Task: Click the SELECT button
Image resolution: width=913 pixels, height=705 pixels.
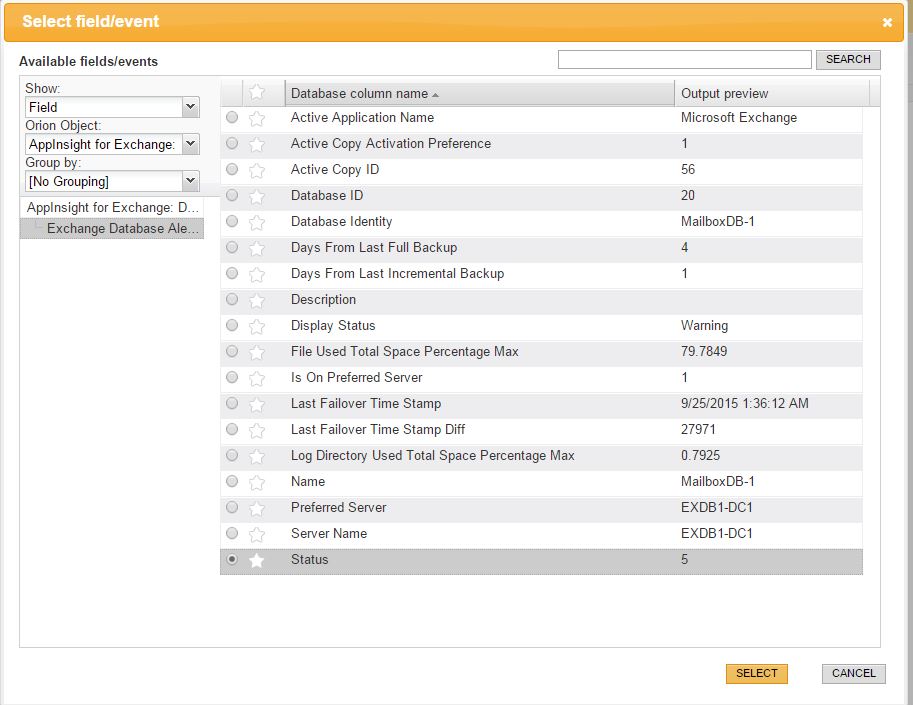Action: click(756, 674)
